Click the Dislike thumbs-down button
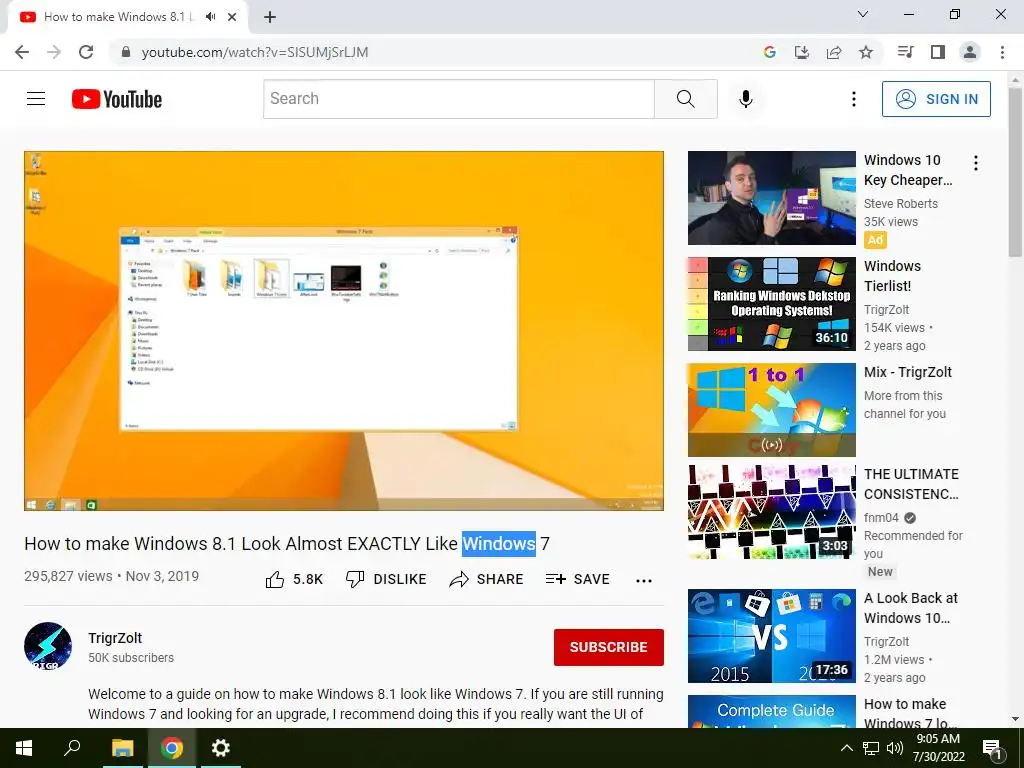 tap(386, 579)
